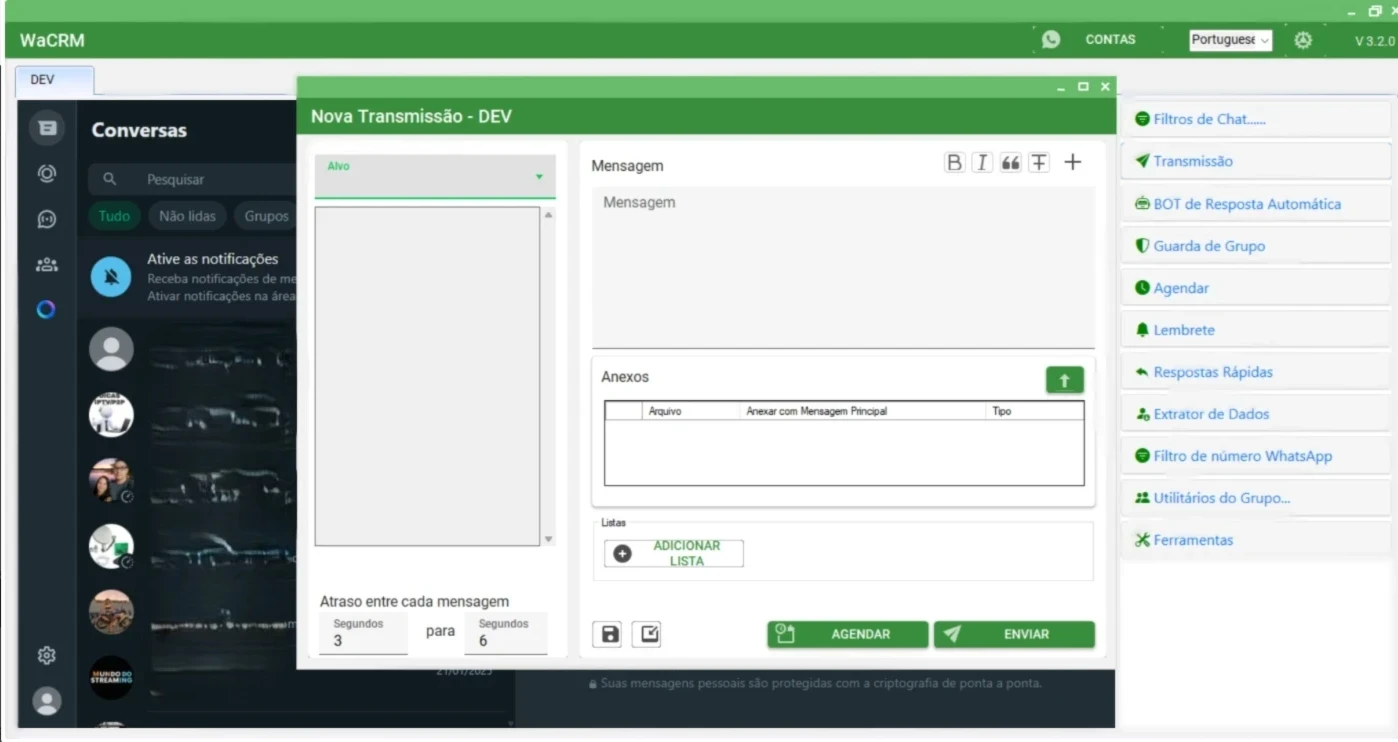The height and width of the screenshot is (742, 1398).
Task: Click the target list scrollbar down arrow
Action: click(x=548, y=539)
